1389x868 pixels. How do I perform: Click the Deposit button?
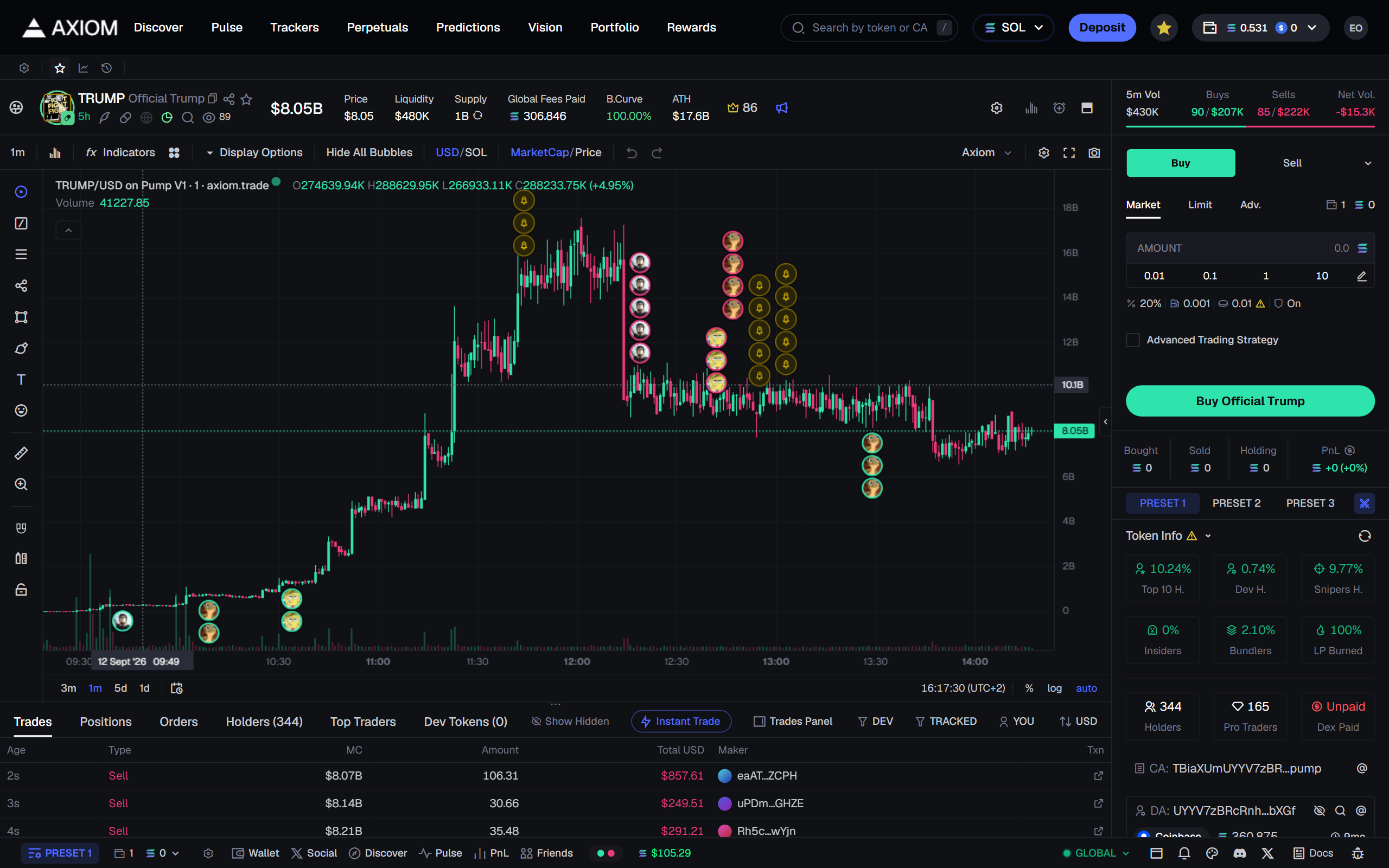[x=1102, y=28]
